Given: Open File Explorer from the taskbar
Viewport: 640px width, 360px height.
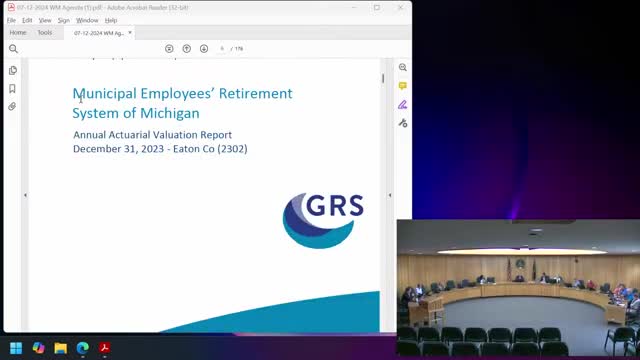Looking at the screenshot, I should click(60, 348).
